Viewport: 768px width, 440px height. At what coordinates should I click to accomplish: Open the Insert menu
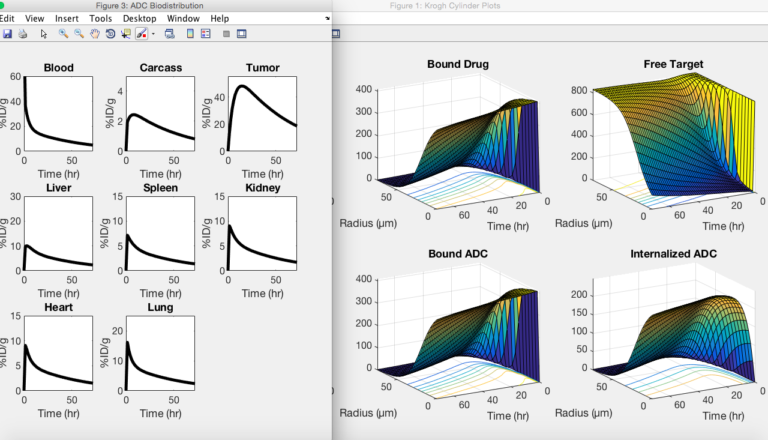point(67,19)
